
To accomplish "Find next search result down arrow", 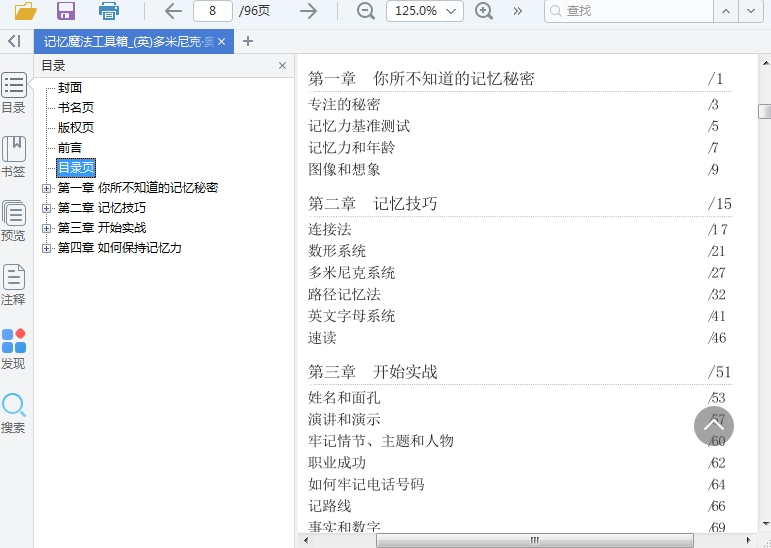I will [751, 11].
